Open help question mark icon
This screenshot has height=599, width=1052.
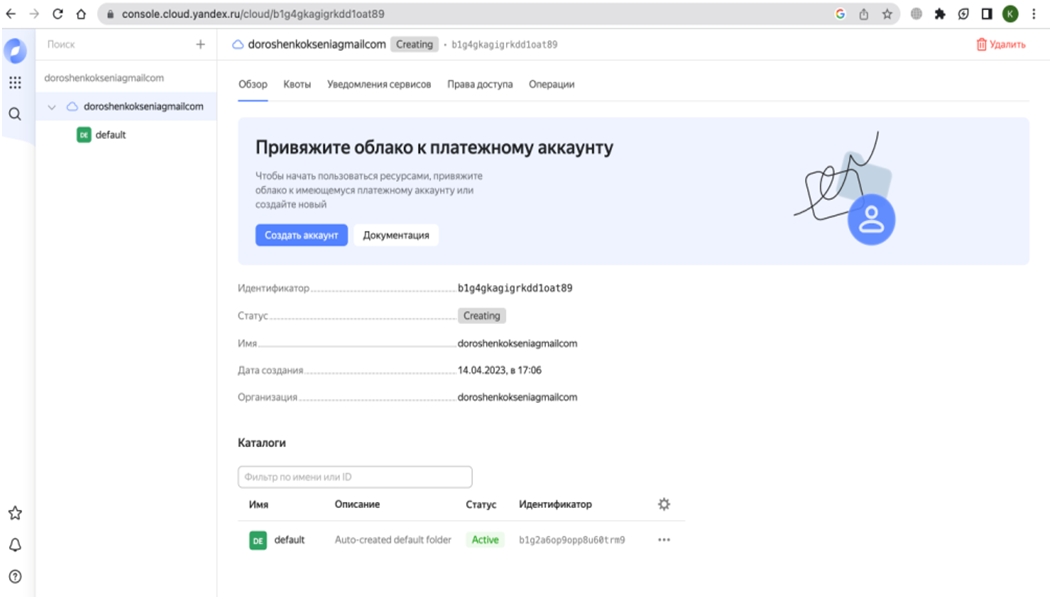(15, 576)
